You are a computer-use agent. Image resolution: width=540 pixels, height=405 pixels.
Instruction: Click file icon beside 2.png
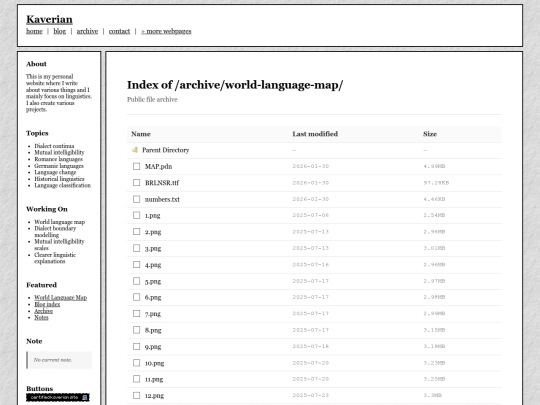(136, 232)
